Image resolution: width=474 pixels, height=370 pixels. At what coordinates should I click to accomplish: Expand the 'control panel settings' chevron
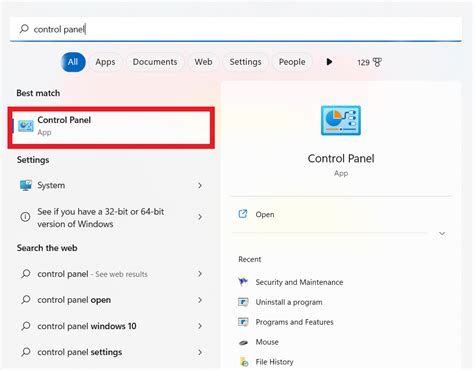pos(200,352)
